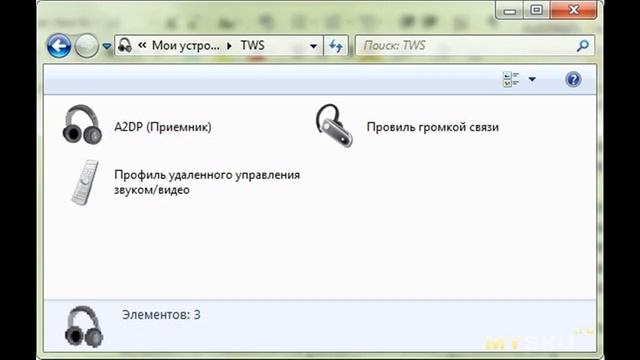Click the headphones icon in address bar

(x=124, y=45)
